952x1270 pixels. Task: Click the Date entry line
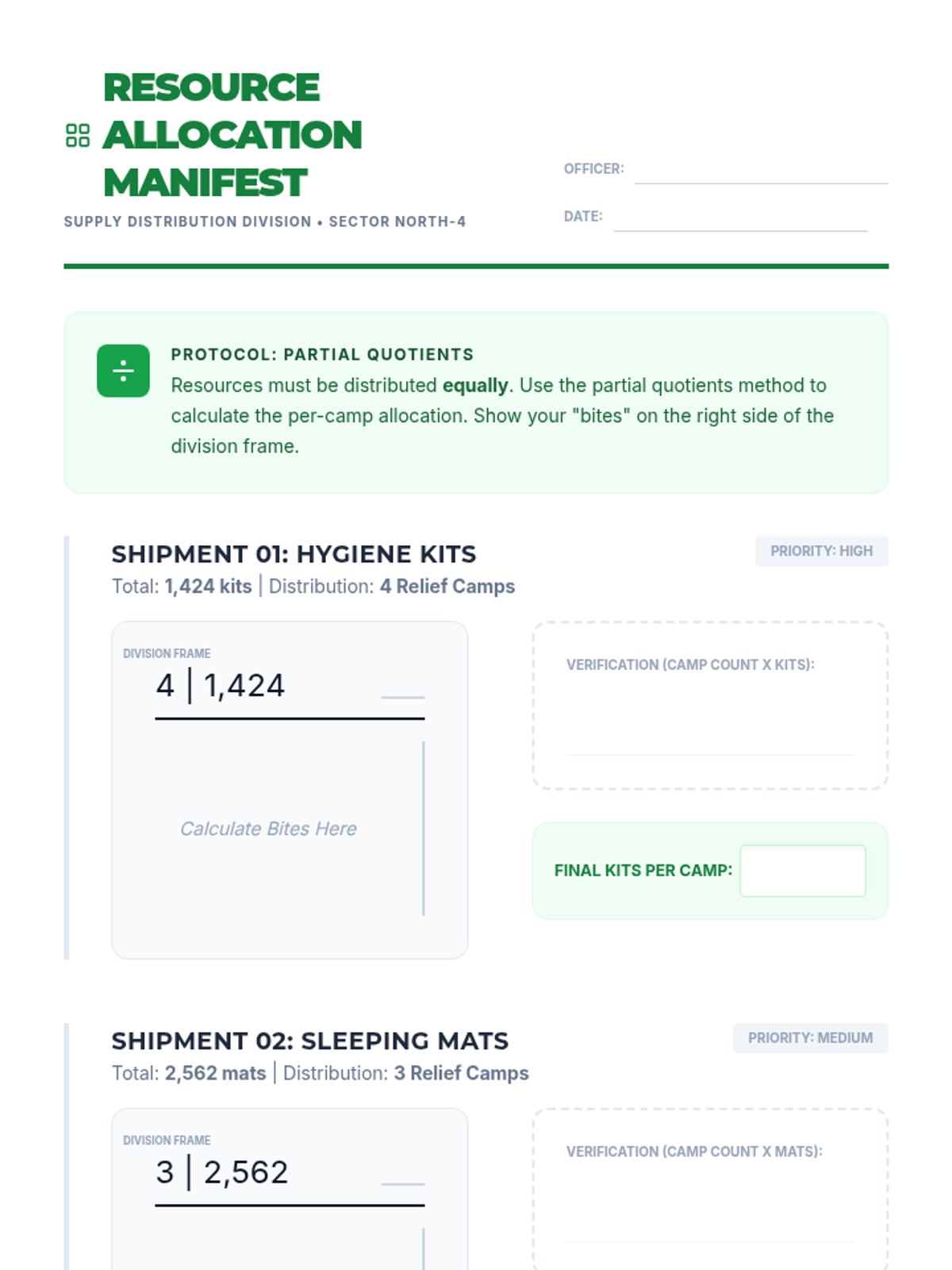point(739,218)
